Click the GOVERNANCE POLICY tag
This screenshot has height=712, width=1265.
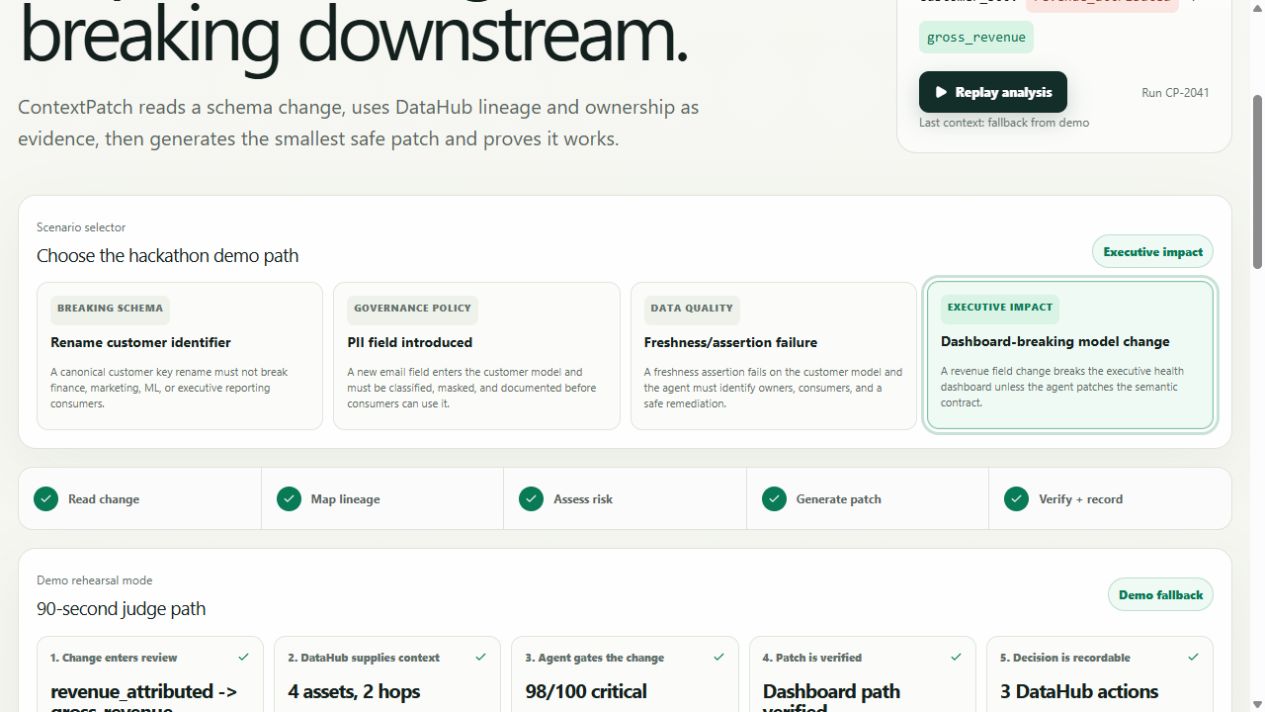click(412, 309)
